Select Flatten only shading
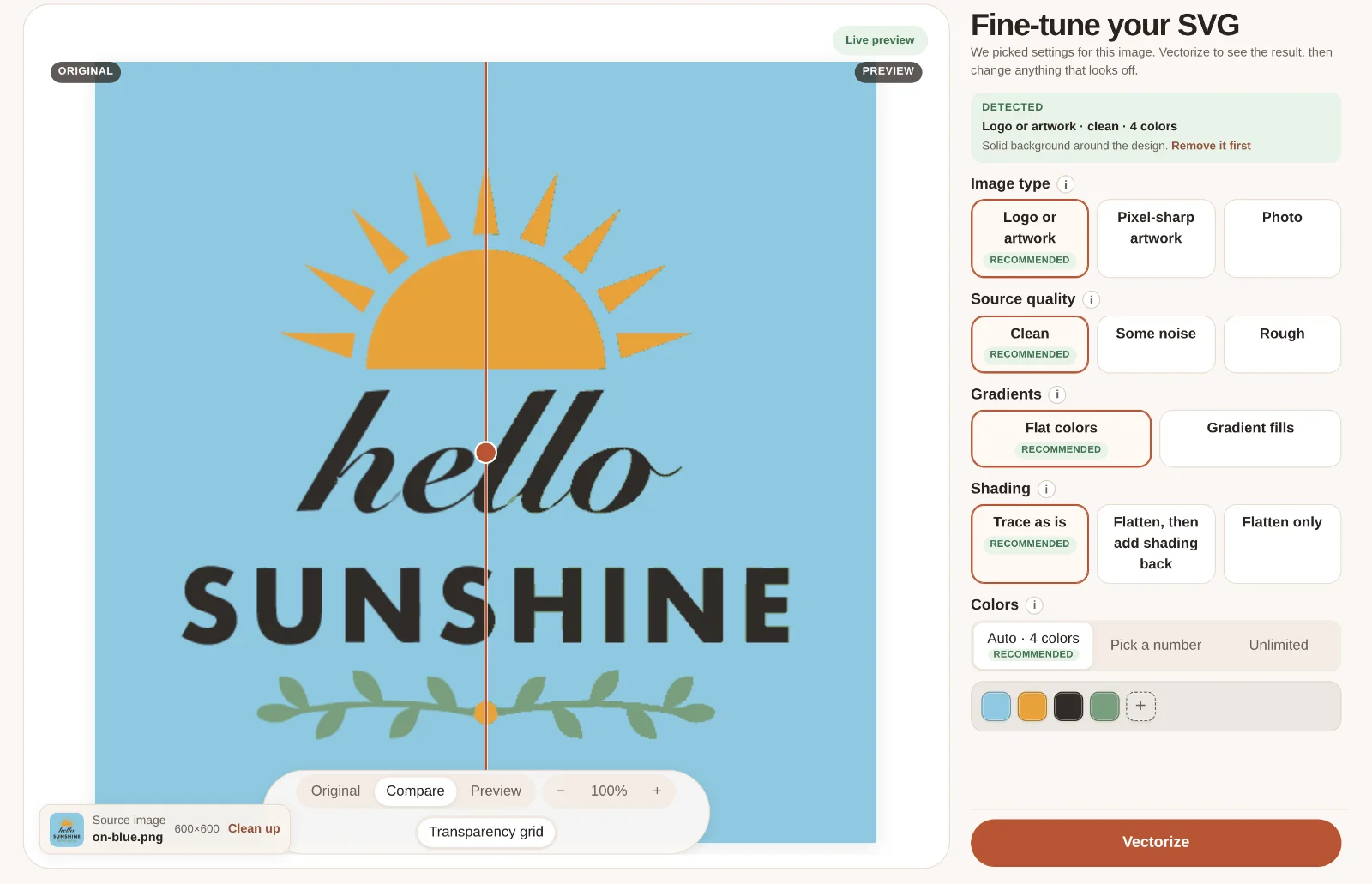The image size is (1372, 884). click(1282, 544)
